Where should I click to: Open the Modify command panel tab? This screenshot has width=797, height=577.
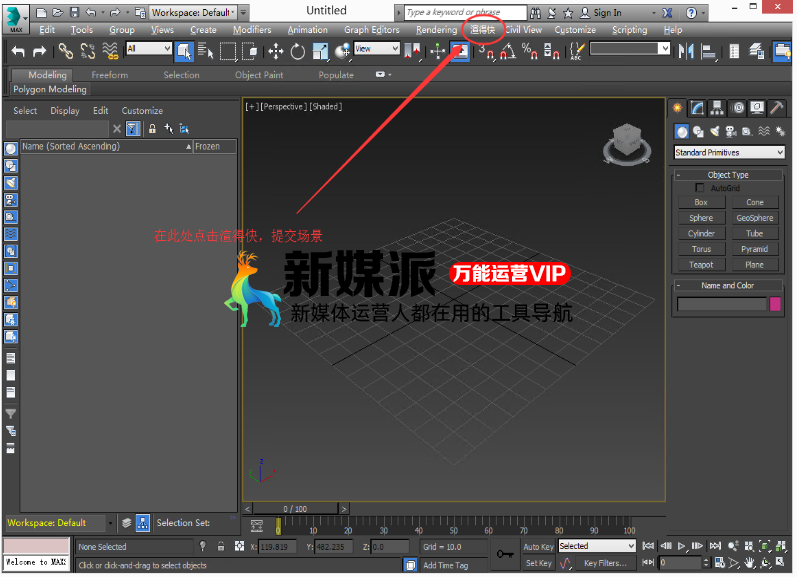697,108
